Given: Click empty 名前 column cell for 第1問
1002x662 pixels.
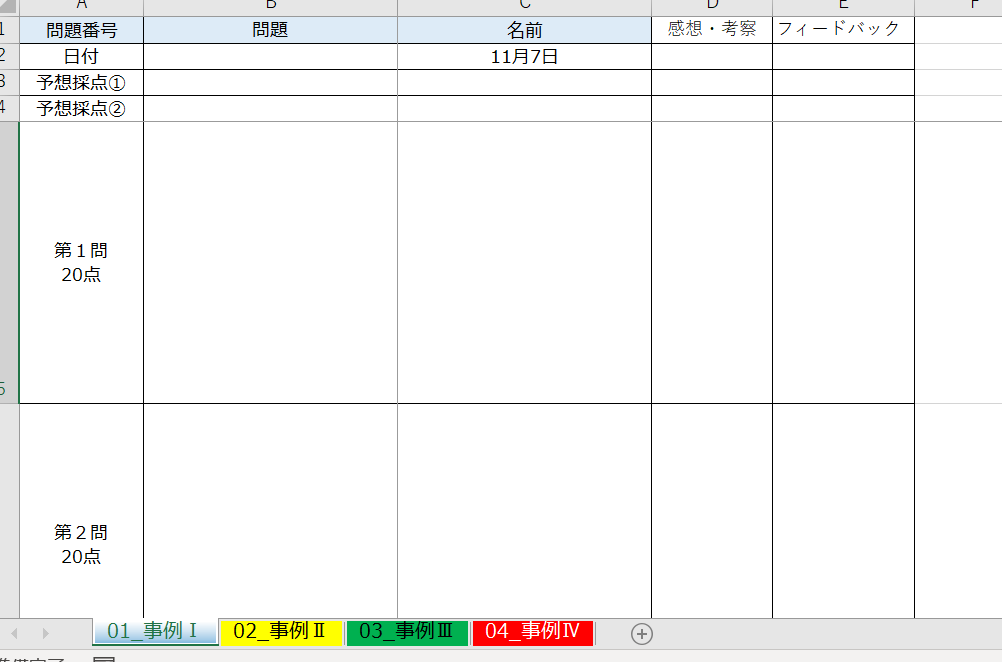Looking at the screenshot, I should click(524, 263).
